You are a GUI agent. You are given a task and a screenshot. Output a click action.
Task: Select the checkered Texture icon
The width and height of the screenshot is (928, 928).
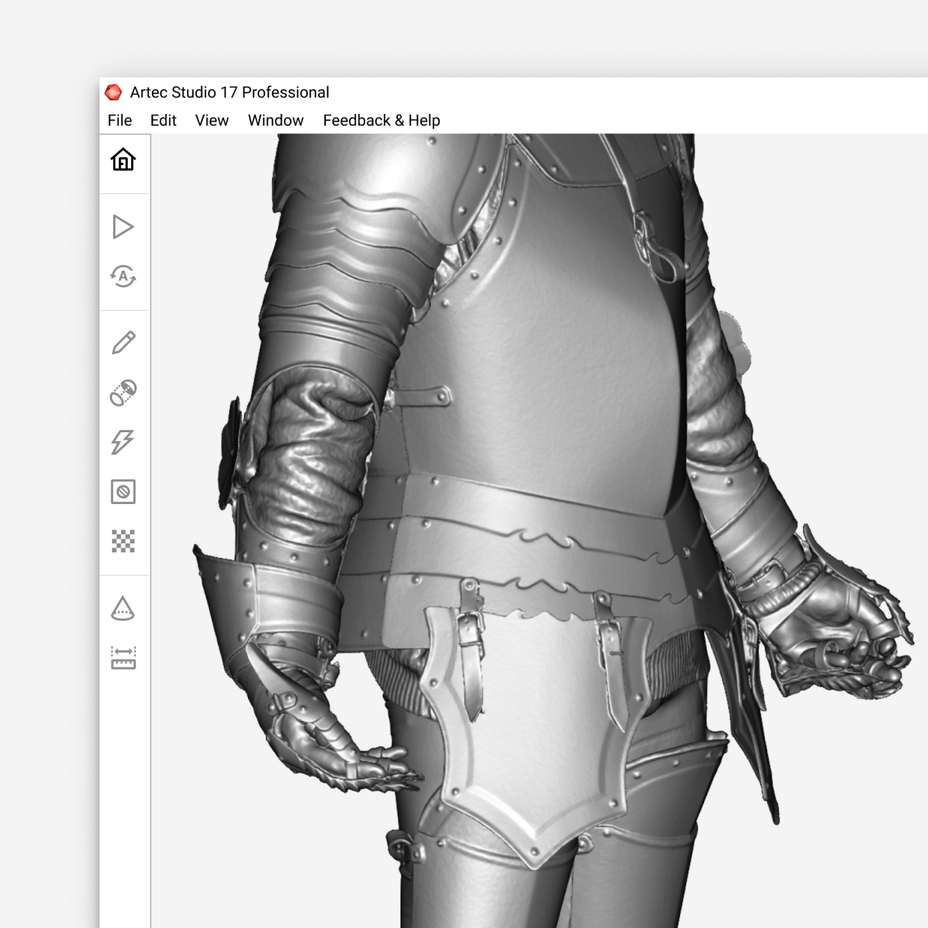pos(124,543)
